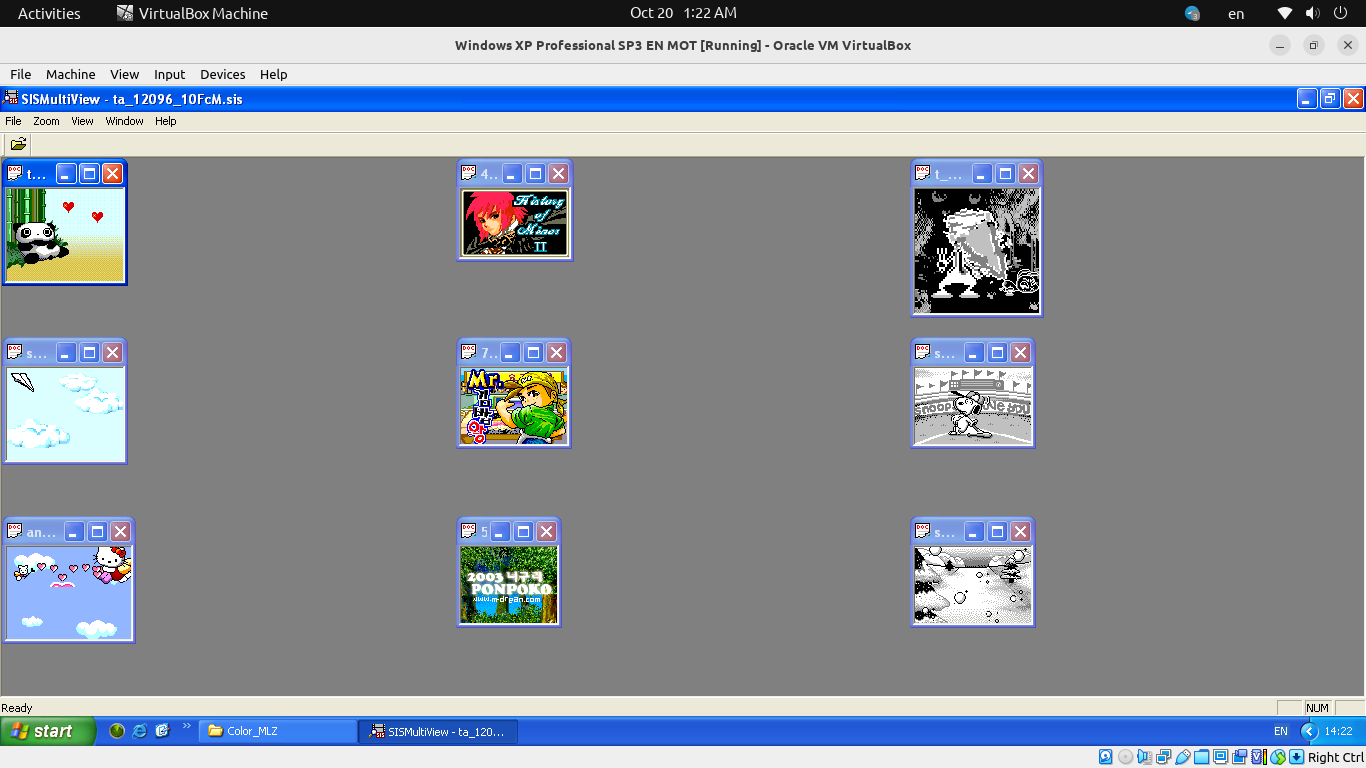Image resolution: width=1366 pixels, height=768 pixels.
Task: Open the SISMultiView Zoom menu
Action: (46, 121)
